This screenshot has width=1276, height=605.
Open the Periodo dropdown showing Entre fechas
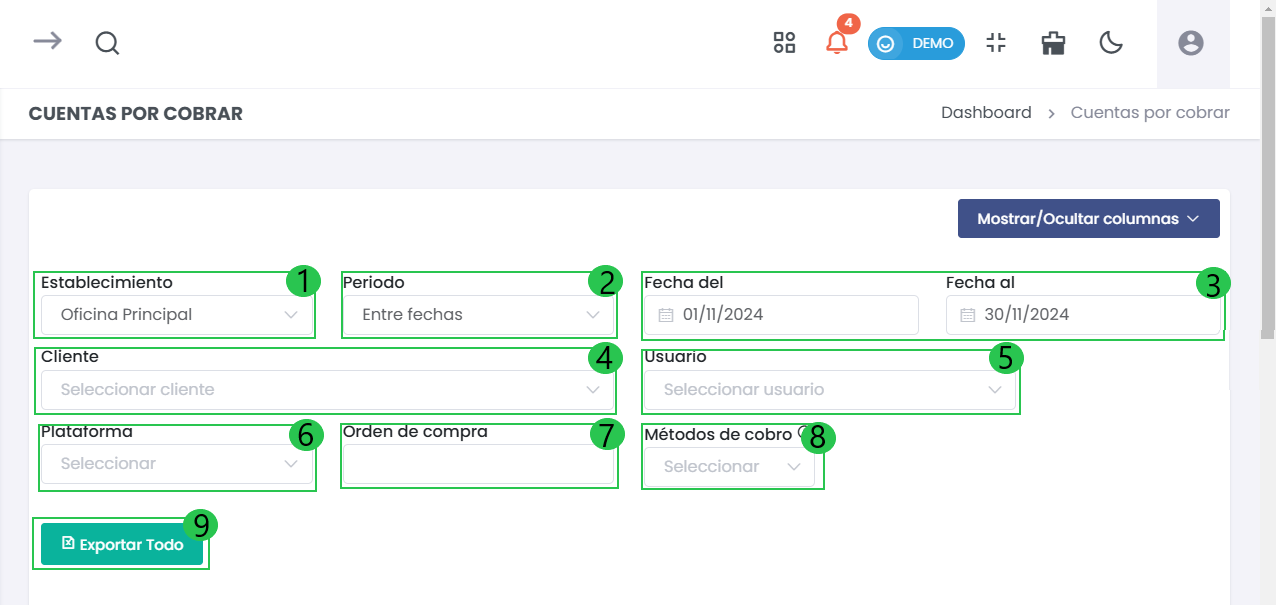(478, 314)
